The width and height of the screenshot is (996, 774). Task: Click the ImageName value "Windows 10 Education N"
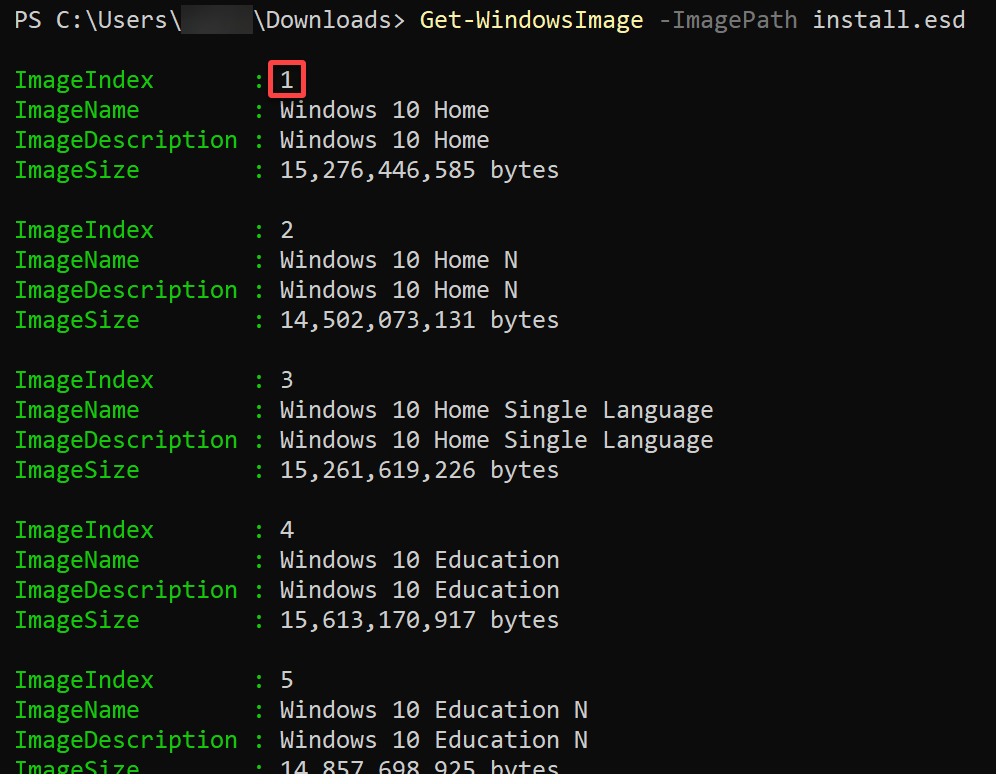[434, 710]
